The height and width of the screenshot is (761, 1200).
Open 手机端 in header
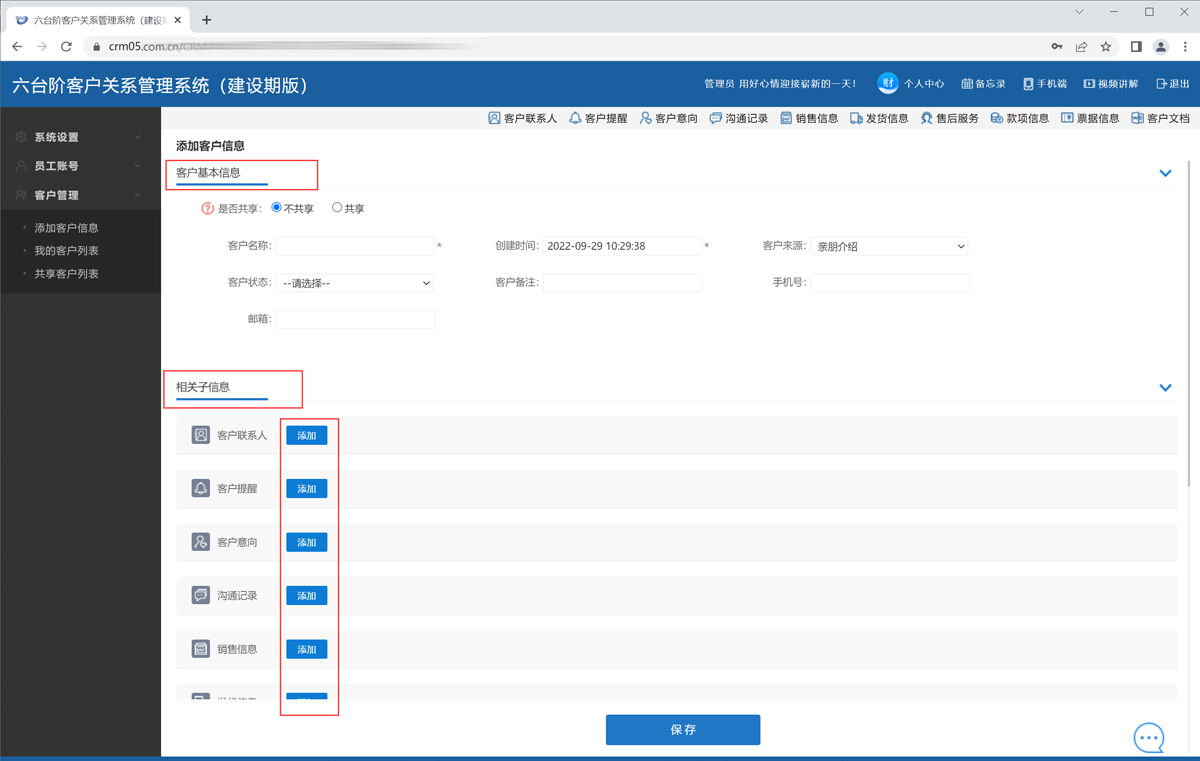click(x=1044, y=84)
